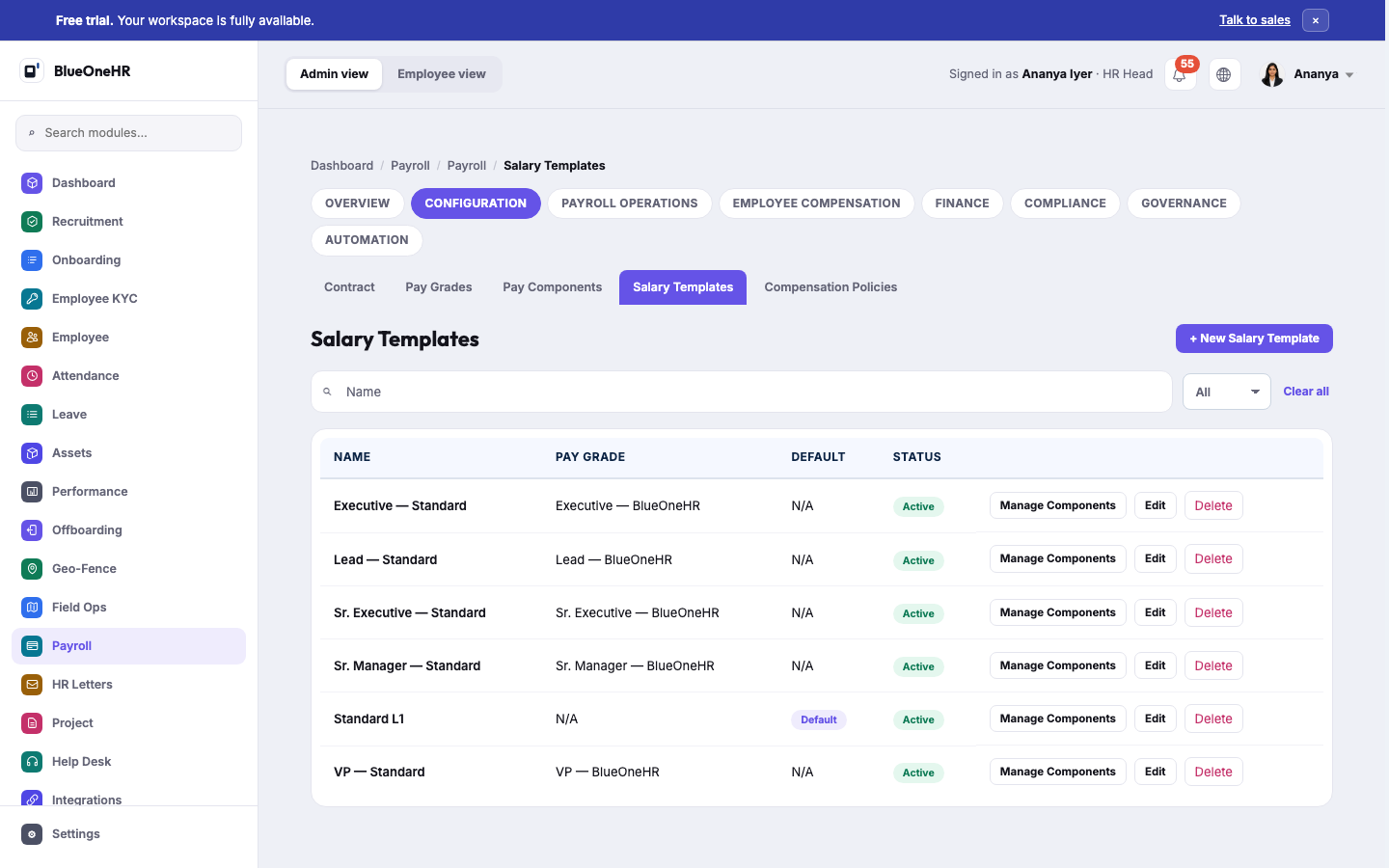
Task: Click the Offboarding sidebar icon
Action: coord(32,530)
